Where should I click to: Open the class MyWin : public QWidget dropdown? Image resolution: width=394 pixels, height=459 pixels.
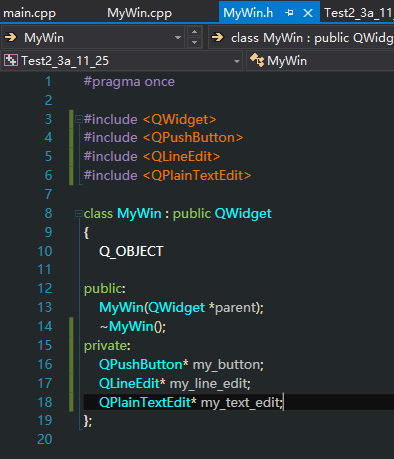tap(301, 38)
